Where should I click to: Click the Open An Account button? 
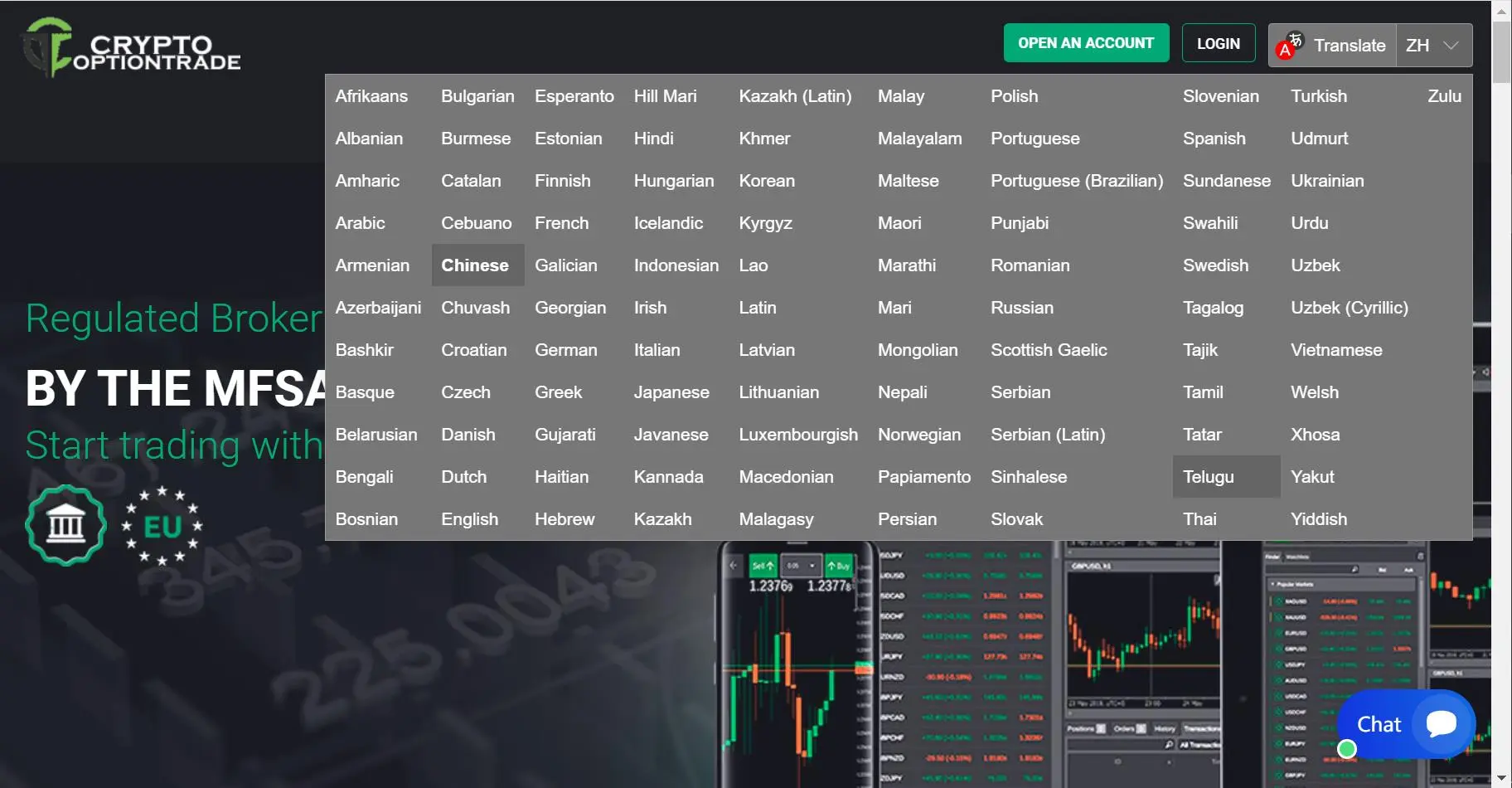point(1086,43)
